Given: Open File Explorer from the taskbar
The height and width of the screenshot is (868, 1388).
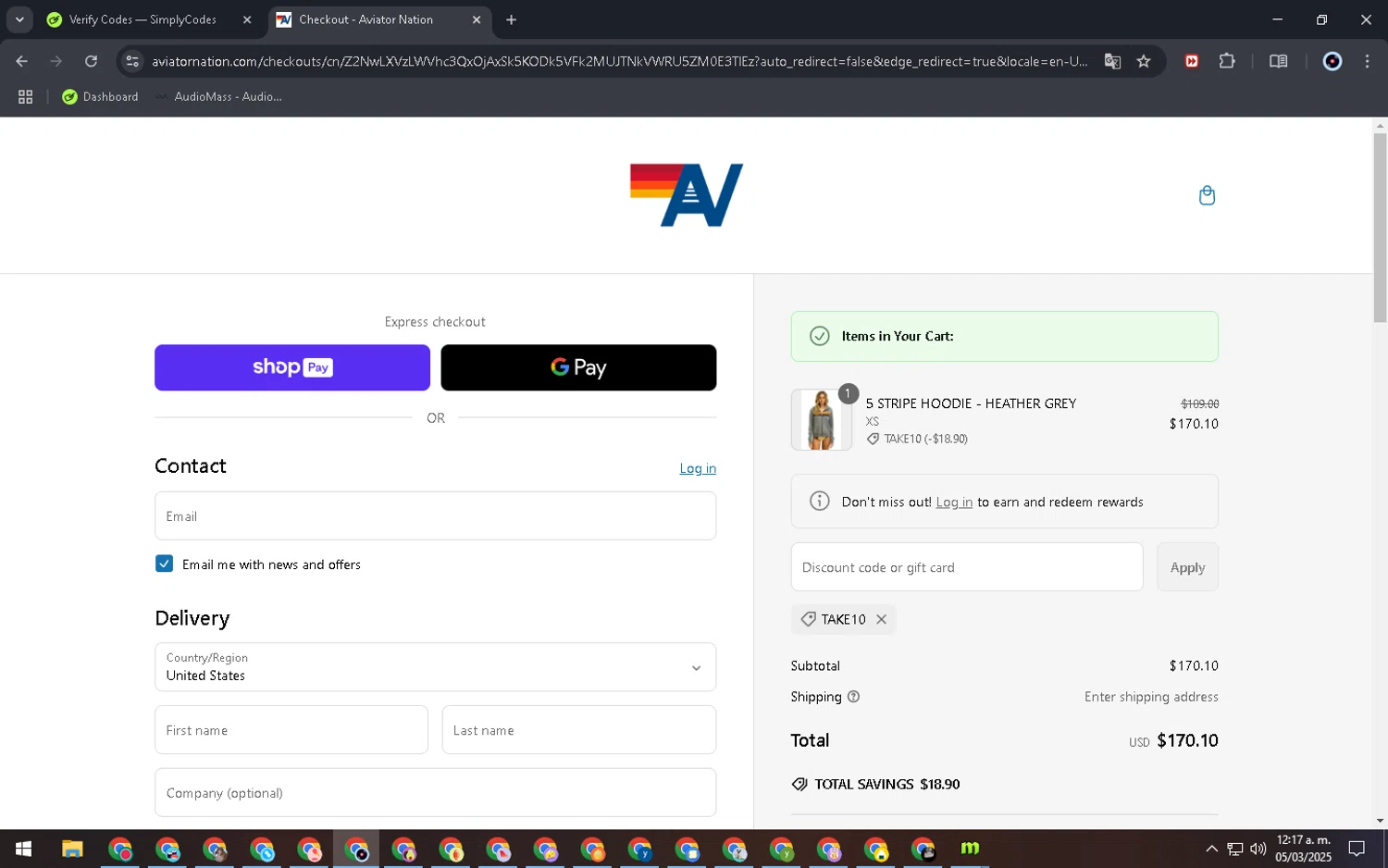Looking at the screenshot, I should (x=72, y=849).
